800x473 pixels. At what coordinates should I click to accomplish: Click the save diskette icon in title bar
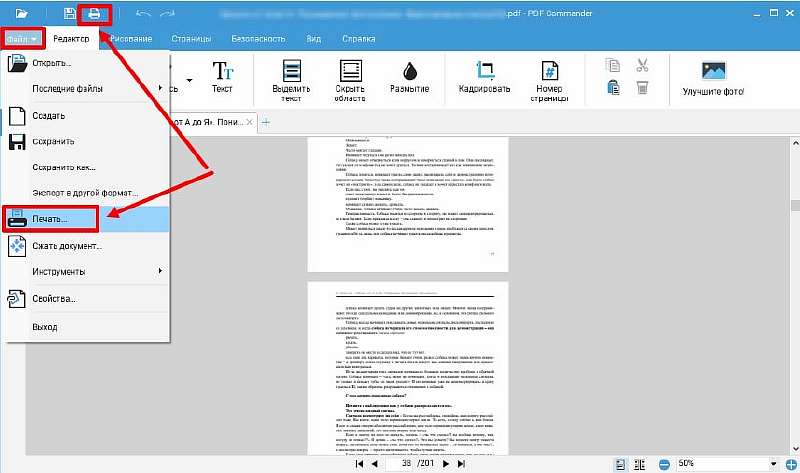[x=69, y=14]
